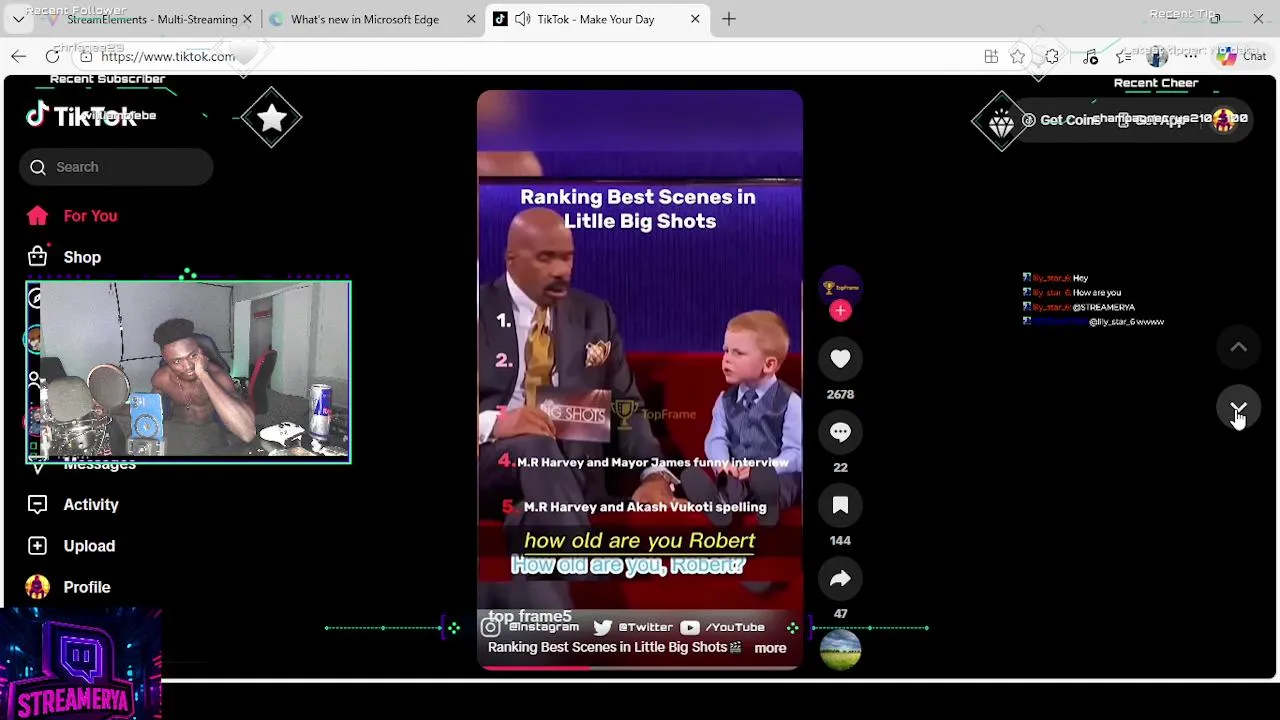The width and height of the screenshot is (1280, 720).
Task: Open the browser profile avatar
Action: point(1157,56)
